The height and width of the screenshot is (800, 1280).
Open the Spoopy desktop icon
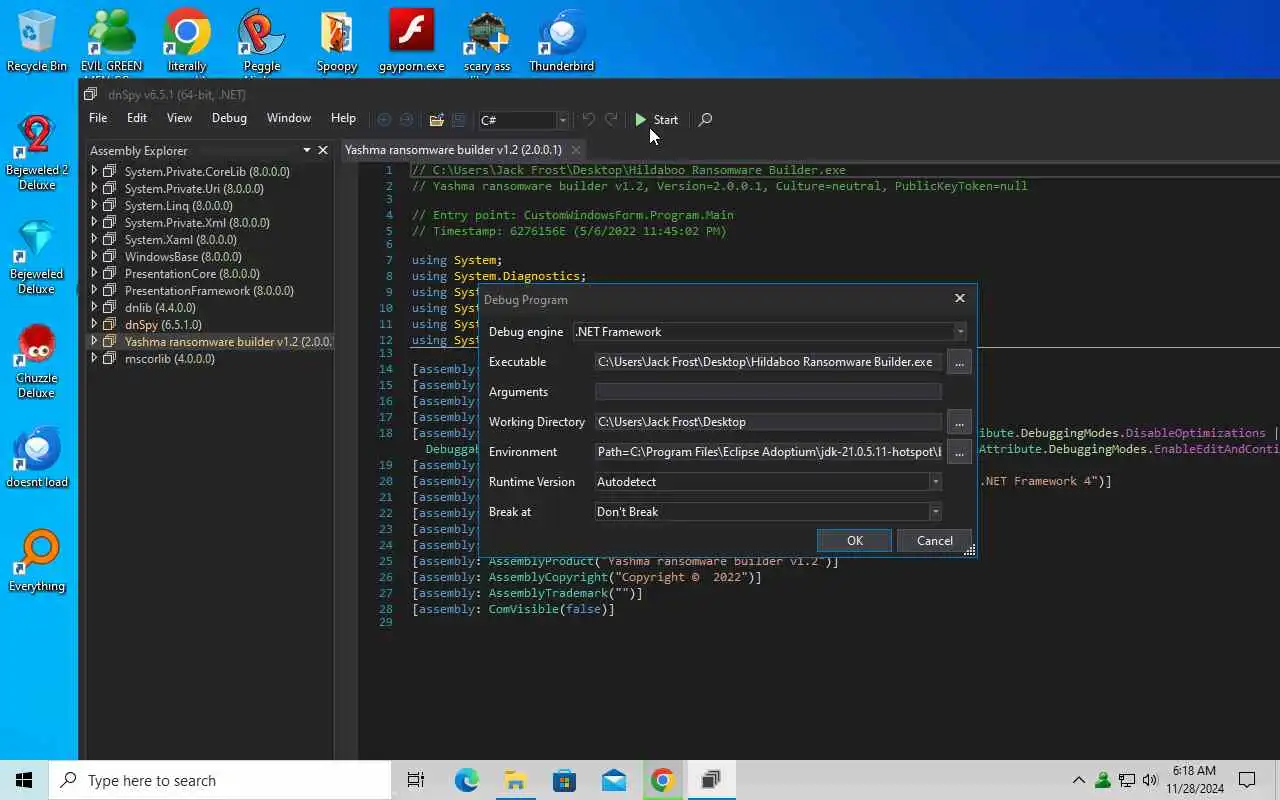(x=337, y=40)
